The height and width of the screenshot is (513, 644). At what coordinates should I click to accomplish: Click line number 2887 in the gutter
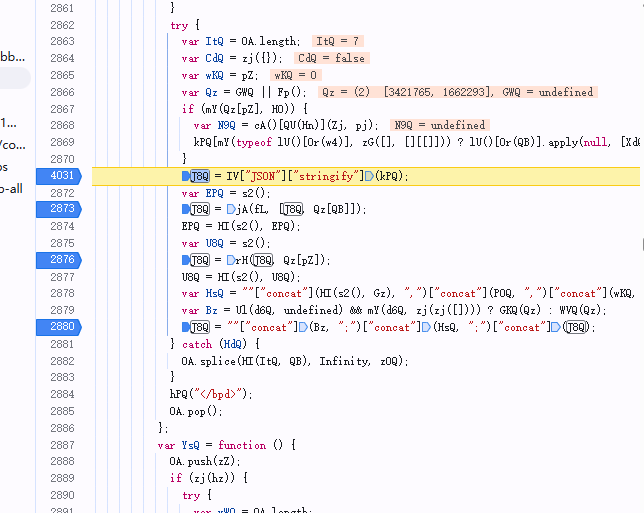[x=62, y=445]
